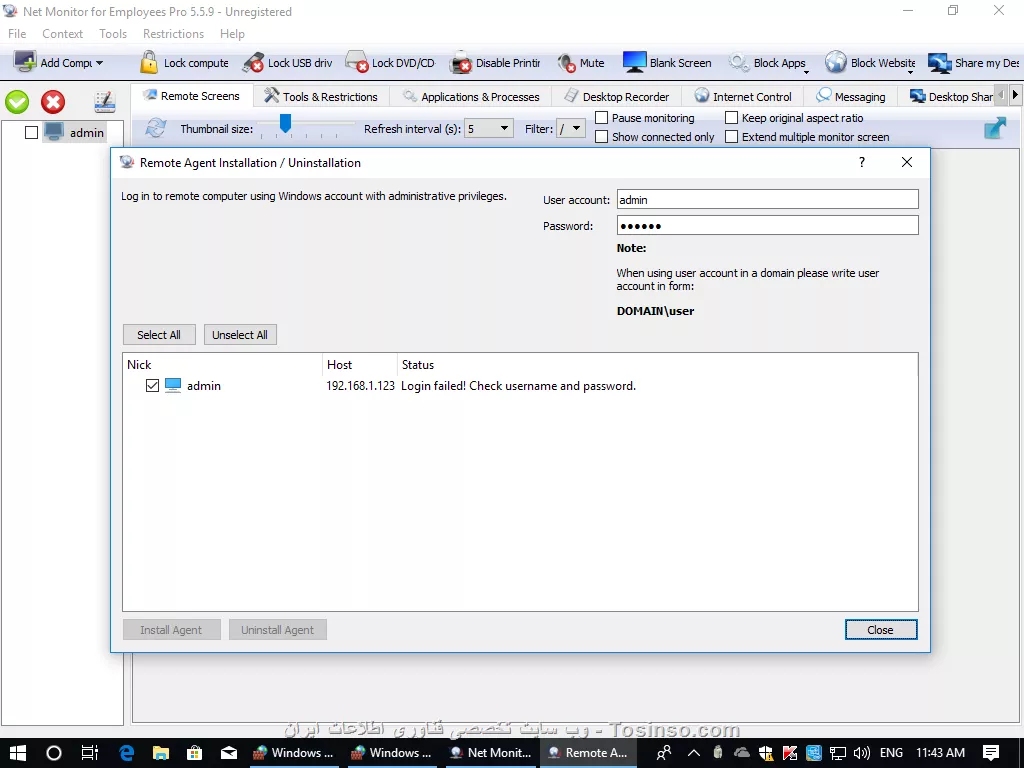Click the Lock computer padlock icon
Screen dimensions: 1024x768
click(x=149, y=63)
